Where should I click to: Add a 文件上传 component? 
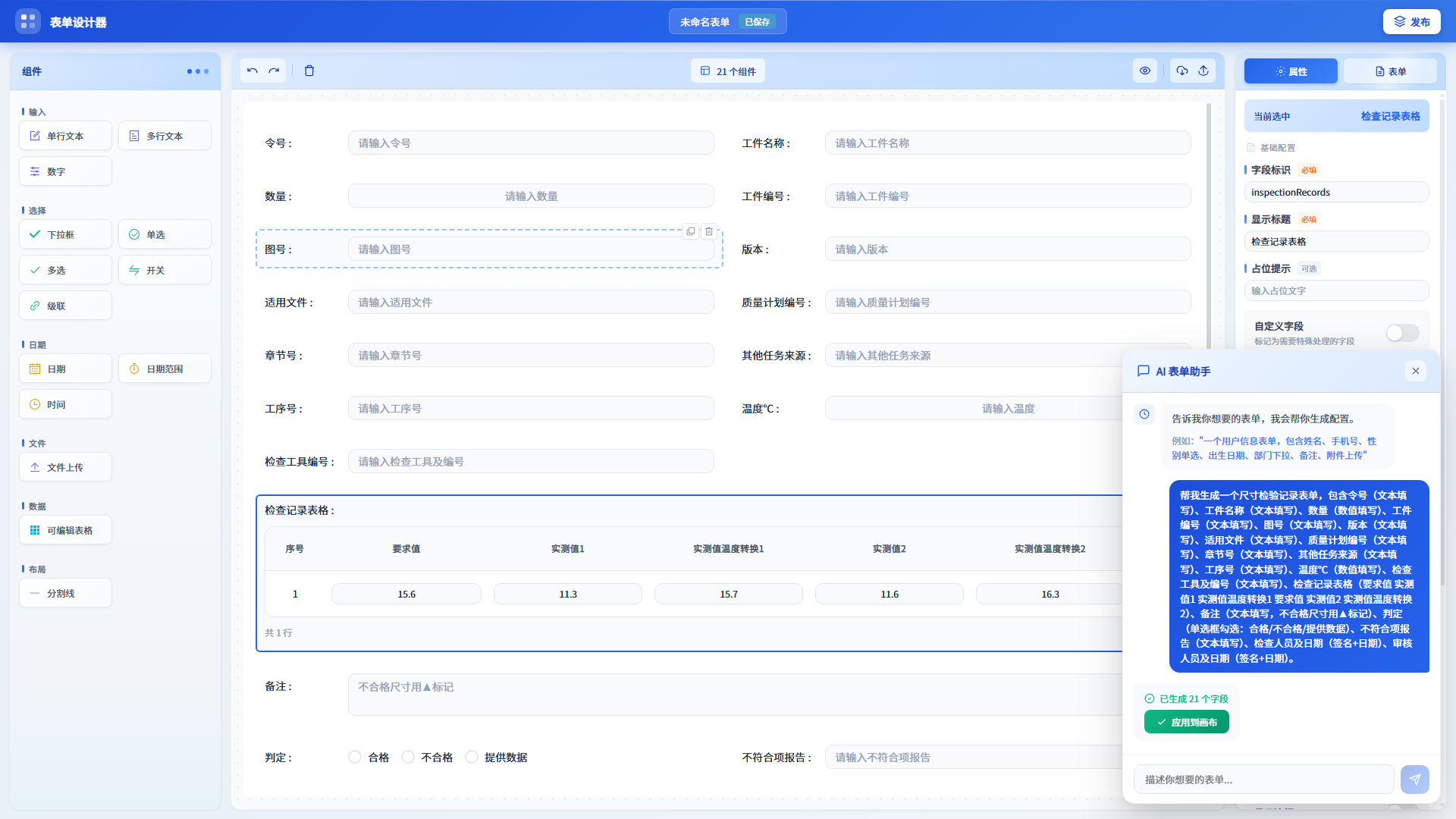(65, 467)
